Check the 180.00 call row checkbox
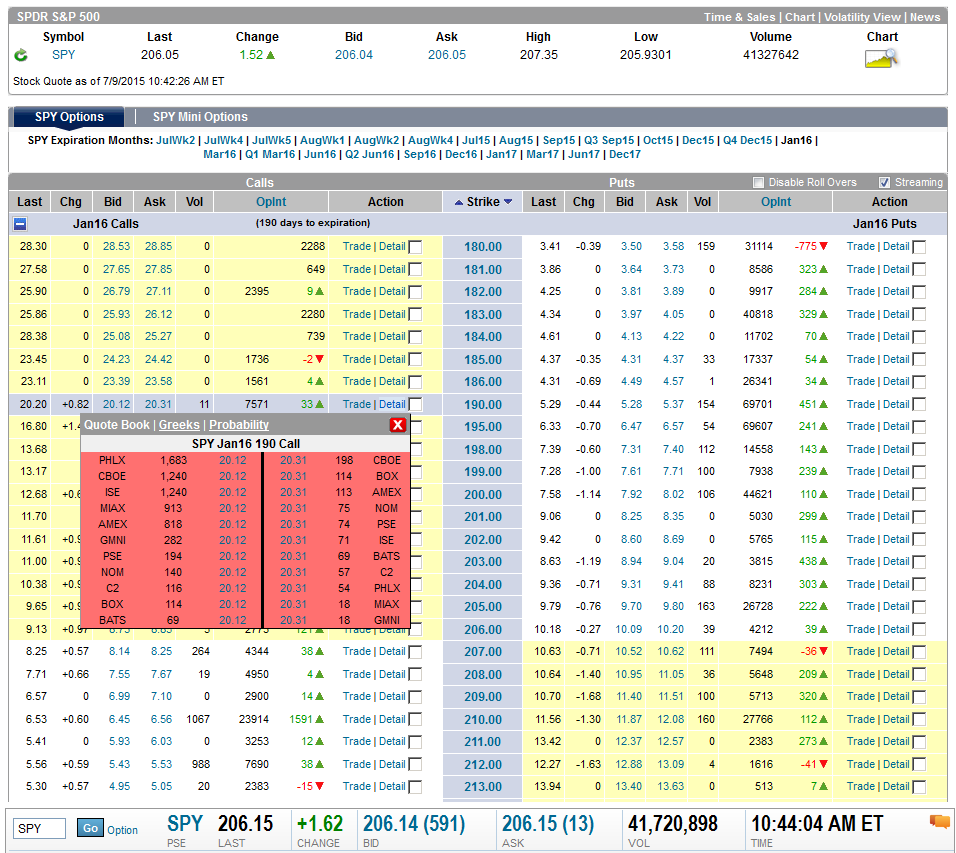Viewport: 956px width, 853px height. pos(415,247)
